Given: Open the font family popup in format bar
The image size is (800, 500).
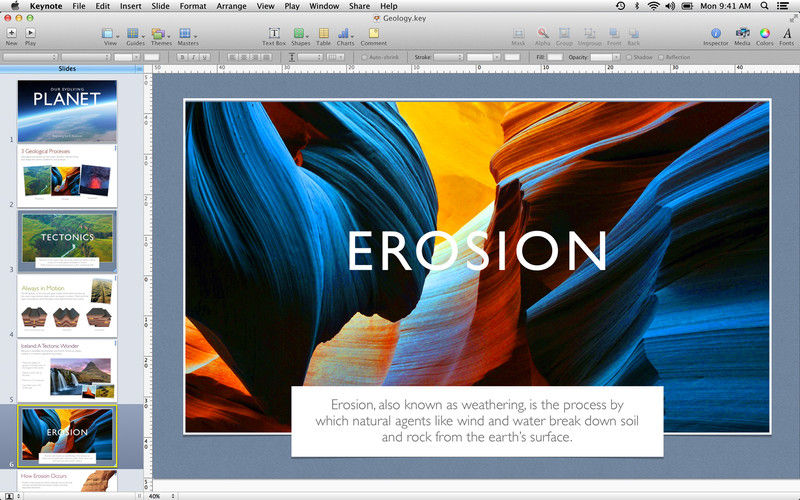Looking at the screenshot, I should click(x=29, y=58).
